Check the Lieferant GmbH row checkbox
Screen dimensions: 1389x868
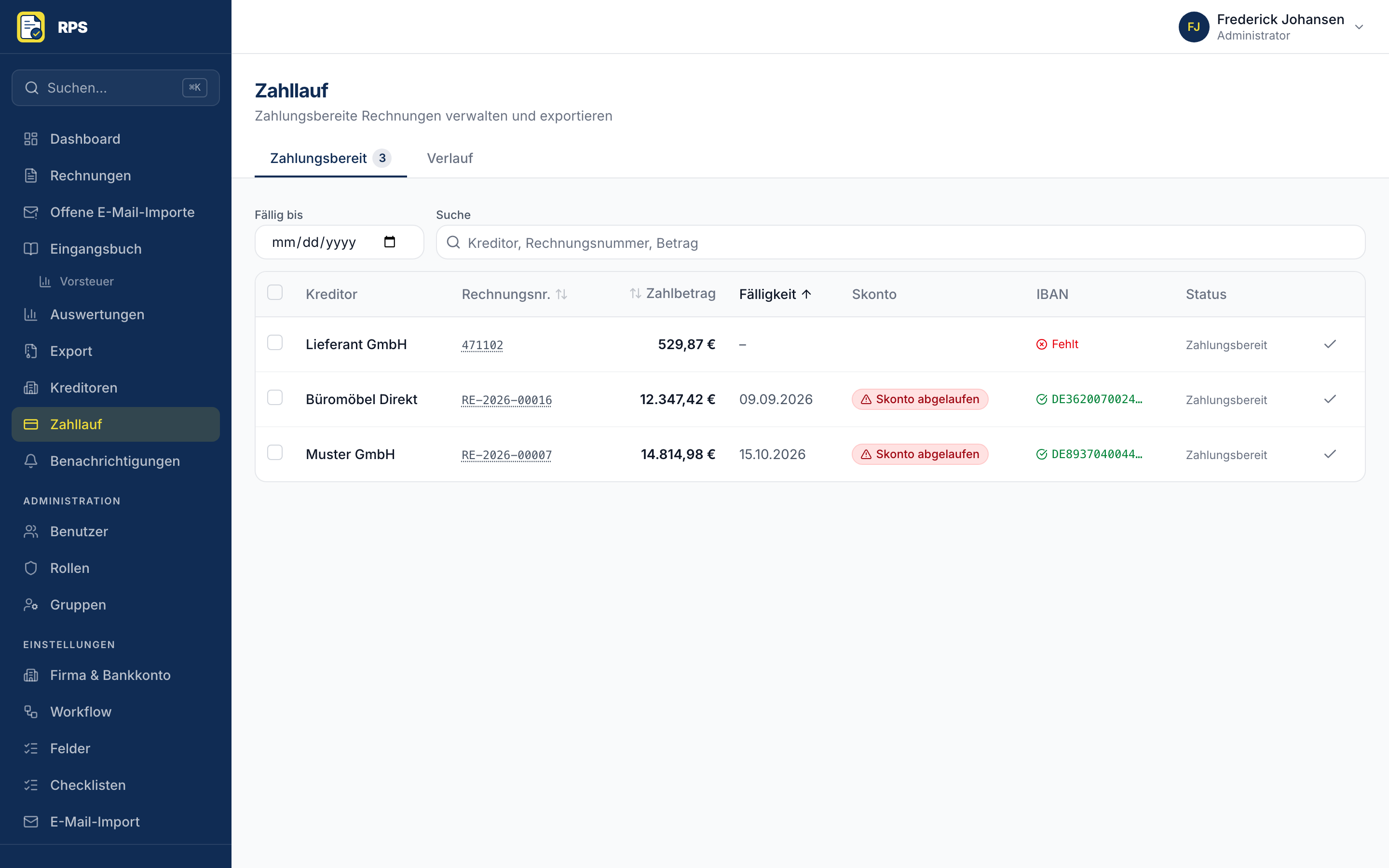pyautogui.click(x=275, y=343)
